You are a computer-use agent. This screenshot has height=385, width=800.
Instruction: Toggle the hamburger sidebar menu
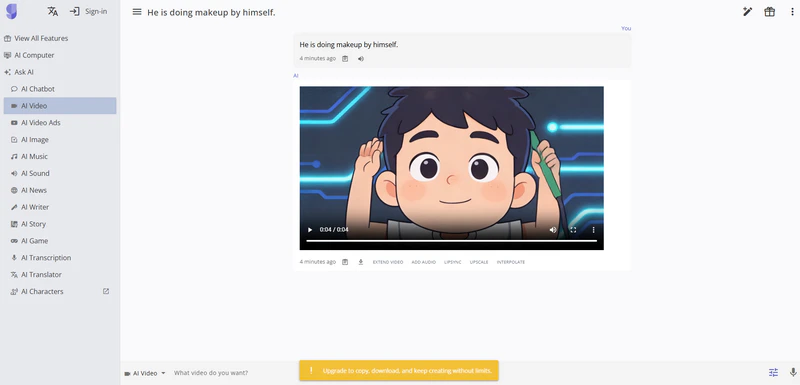click(x=137, y=12)
